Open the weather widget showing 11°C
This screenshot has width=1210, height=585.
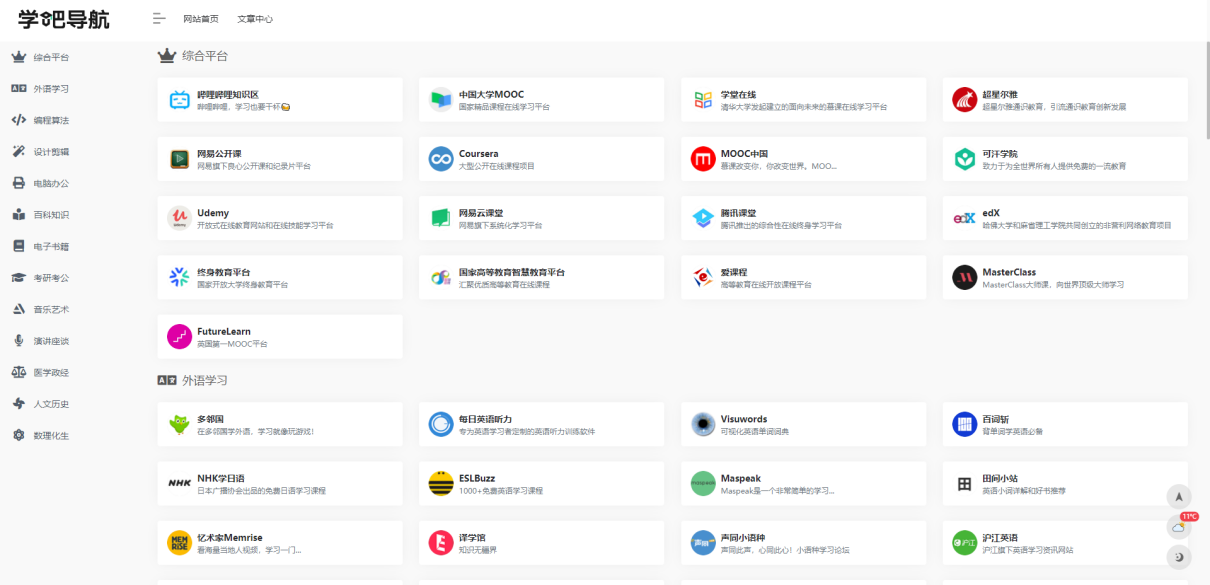1179,527
